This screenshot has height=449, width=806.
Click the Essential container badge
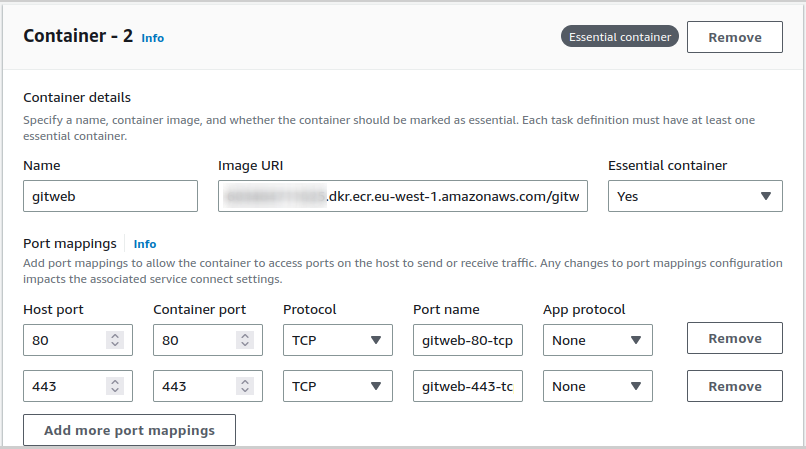point(619,37)
